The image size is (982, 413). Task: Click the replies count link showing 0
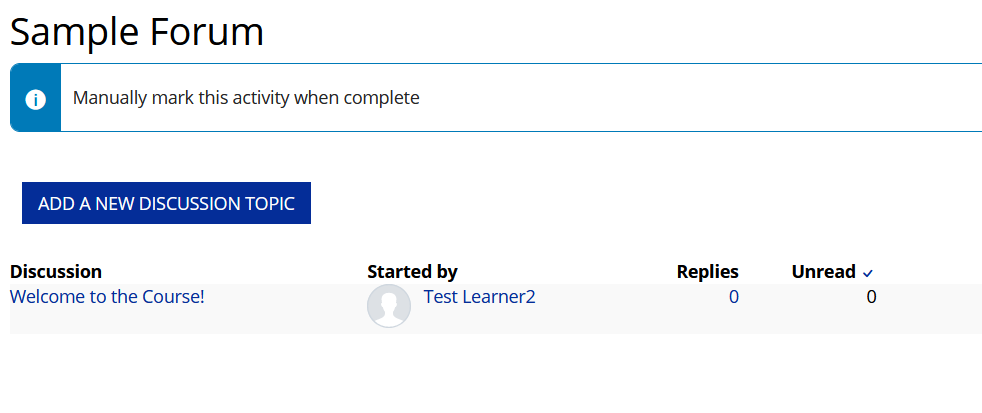click(x=734, y=297)
